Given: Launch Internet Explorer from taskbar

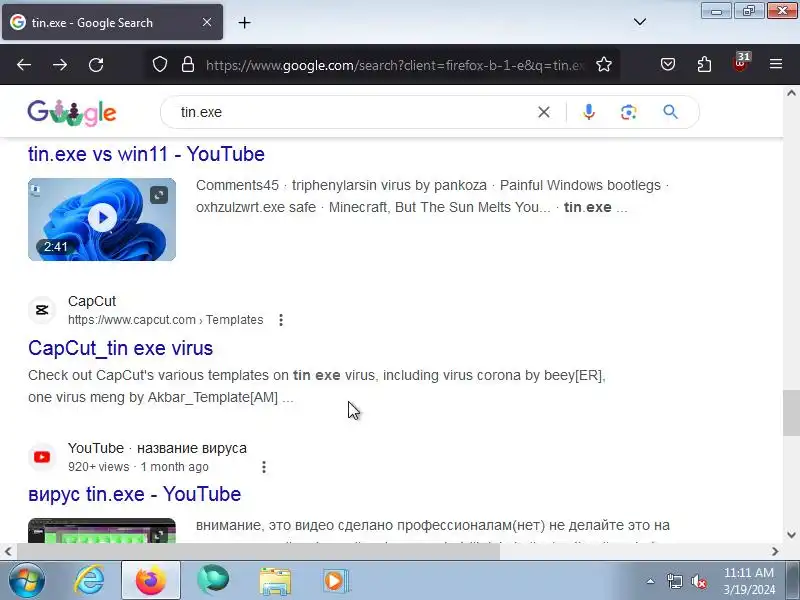Looking at the screenshot, I should pos(89,581).
